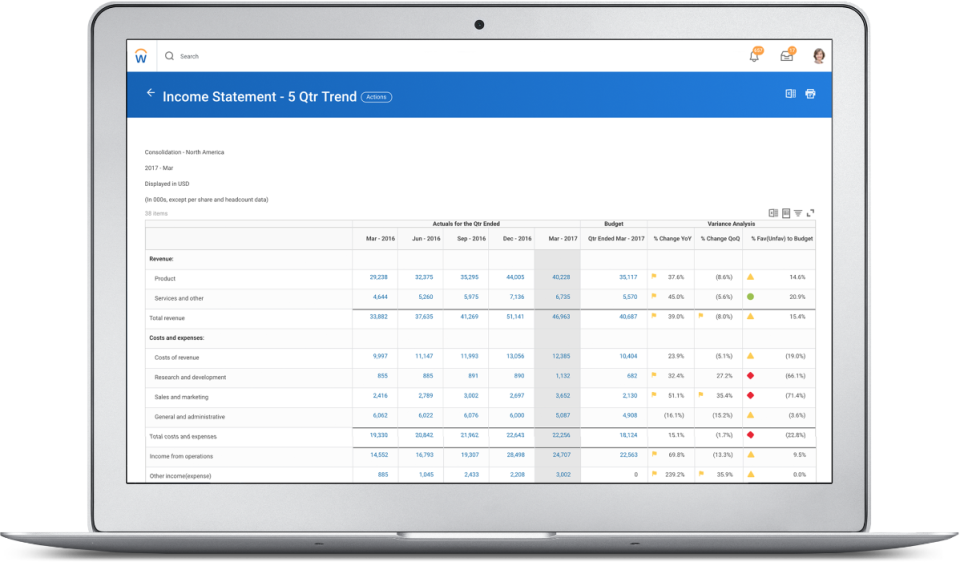The width and height of the screenshot is (960, 570).
Task: Open Other income value 2,433
Action: 471,474
